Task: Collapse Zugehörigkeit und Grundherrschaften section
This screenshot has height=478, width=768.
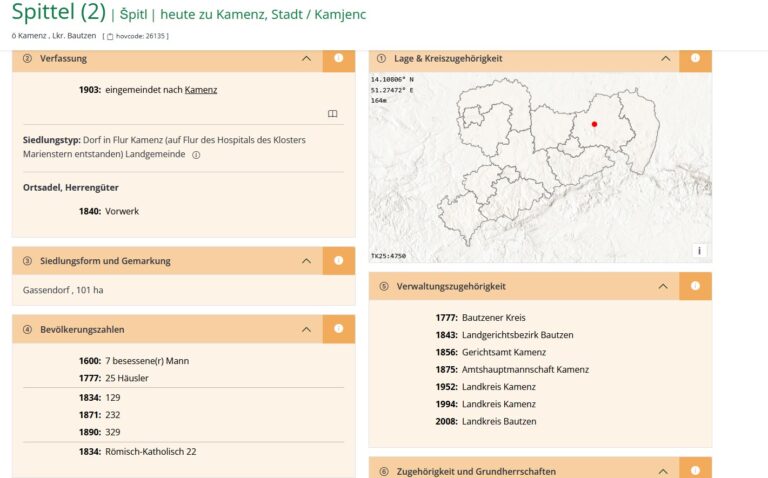Action: pyautogui.click(x=662, y=470)
